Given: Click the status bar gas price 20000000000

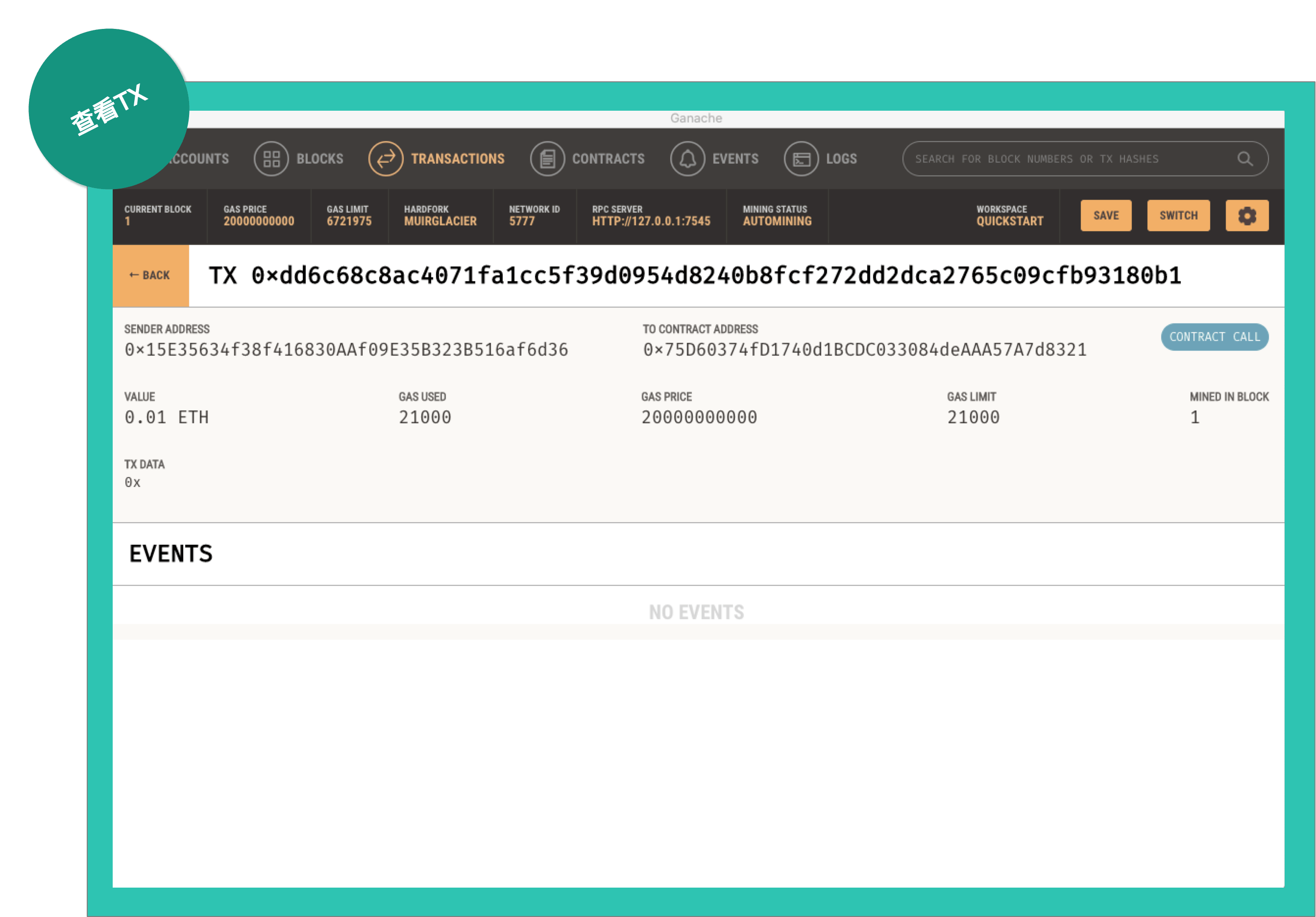Looking at the screenshot, I should [259, 221].
